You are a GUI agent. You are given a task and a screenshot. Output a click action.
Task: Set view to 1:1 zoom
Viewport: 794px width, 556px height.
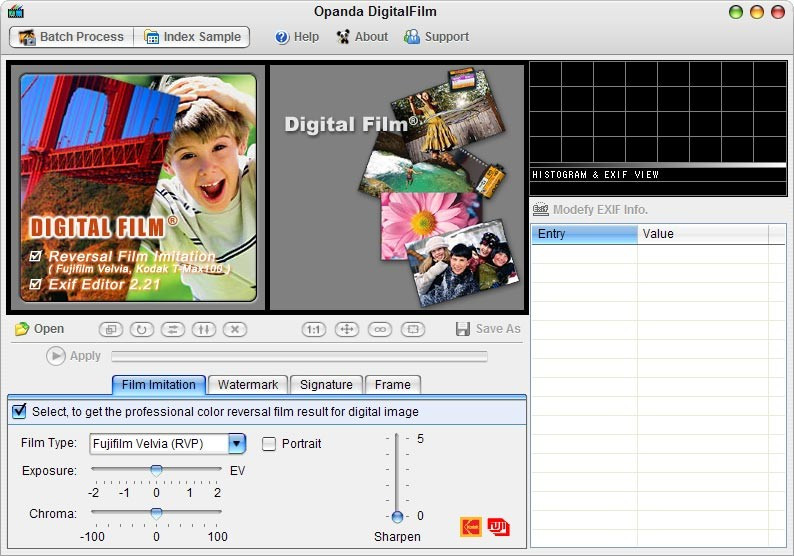pyautogui.click(x=313, y=330)
